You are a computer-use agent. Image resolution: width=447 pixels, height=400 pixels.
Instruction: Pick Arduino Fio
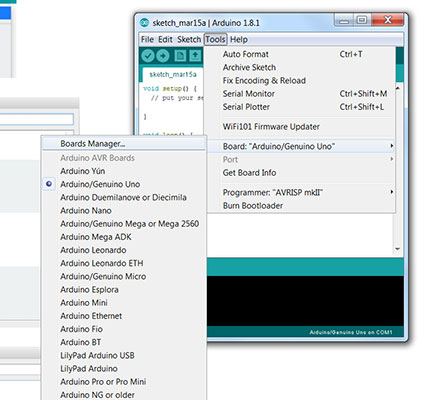(x=124, y=329)
